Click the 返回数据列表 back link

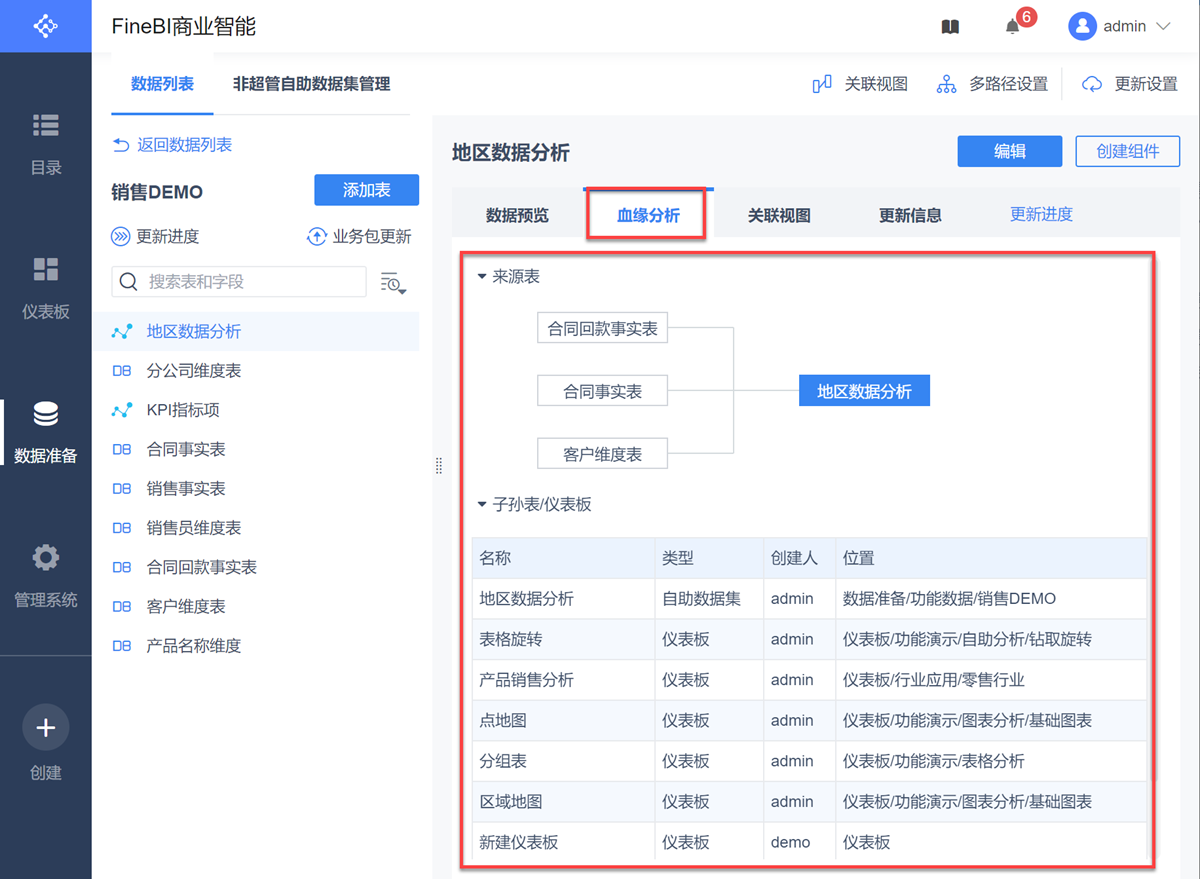click(x=172, y=145)
